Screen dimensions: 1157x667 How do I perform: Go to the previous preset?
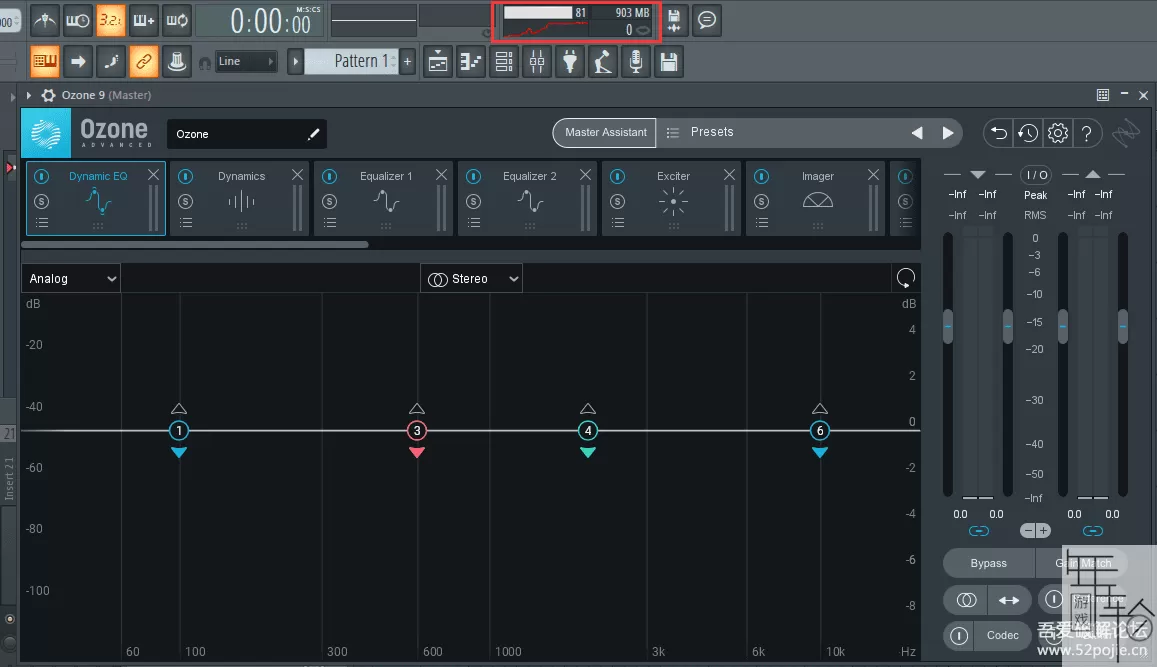tap(917, 133)
